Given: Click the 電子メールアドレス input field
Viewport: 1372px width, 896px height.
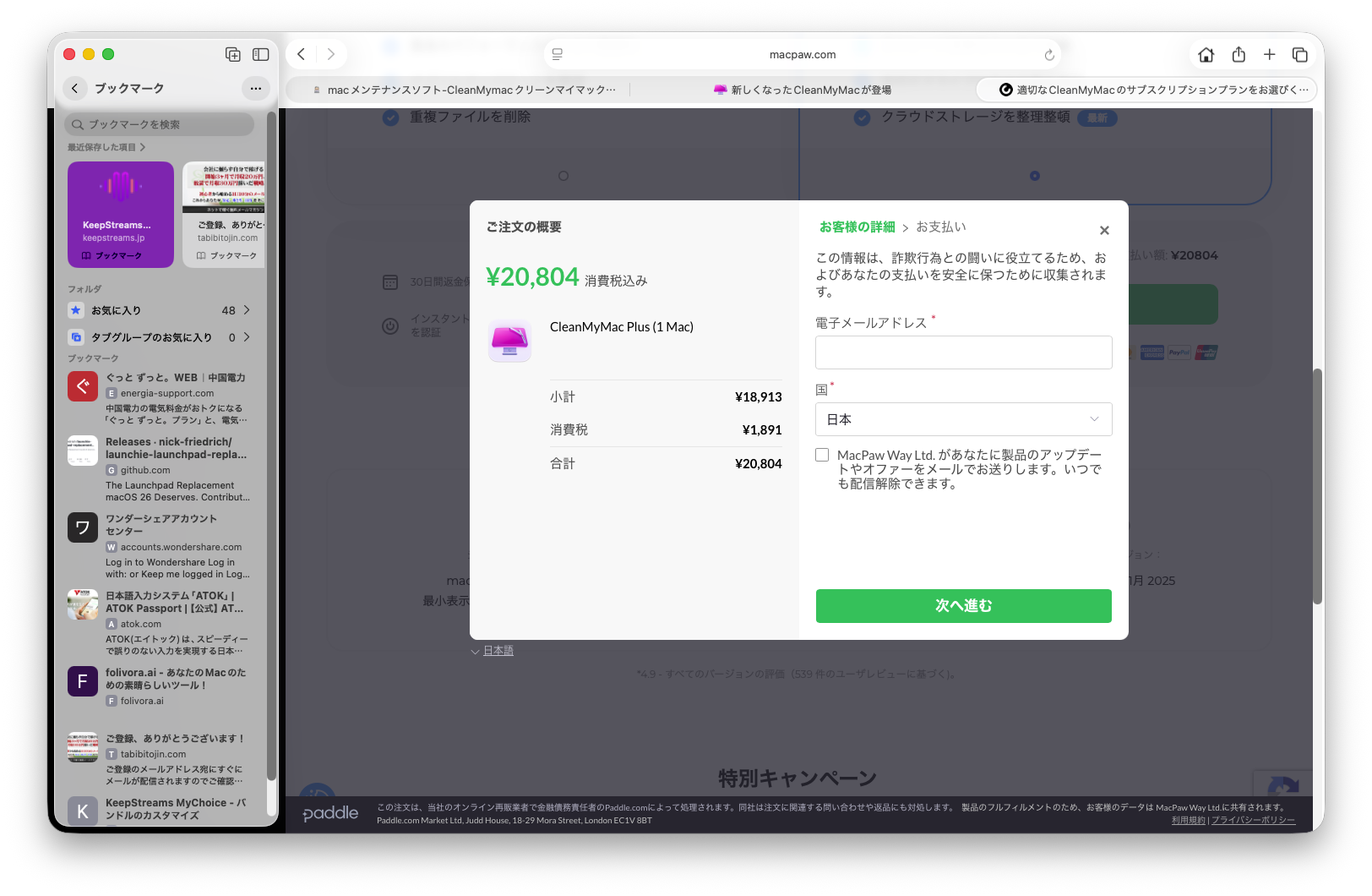Looking at the screenshot, I should (x=963, y=352).
